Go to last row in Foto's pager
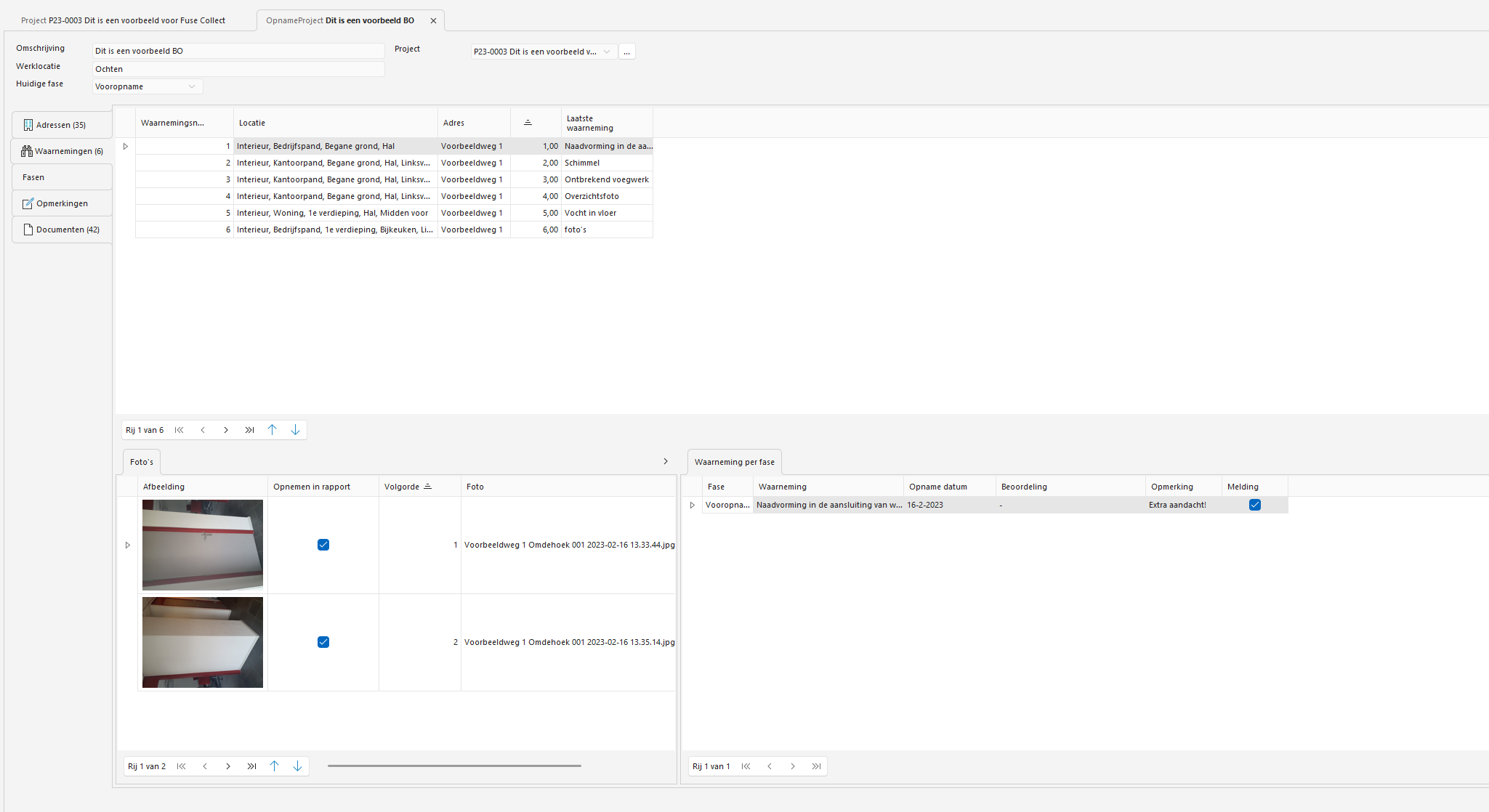 pyautogui.click(x=251, y=766)
